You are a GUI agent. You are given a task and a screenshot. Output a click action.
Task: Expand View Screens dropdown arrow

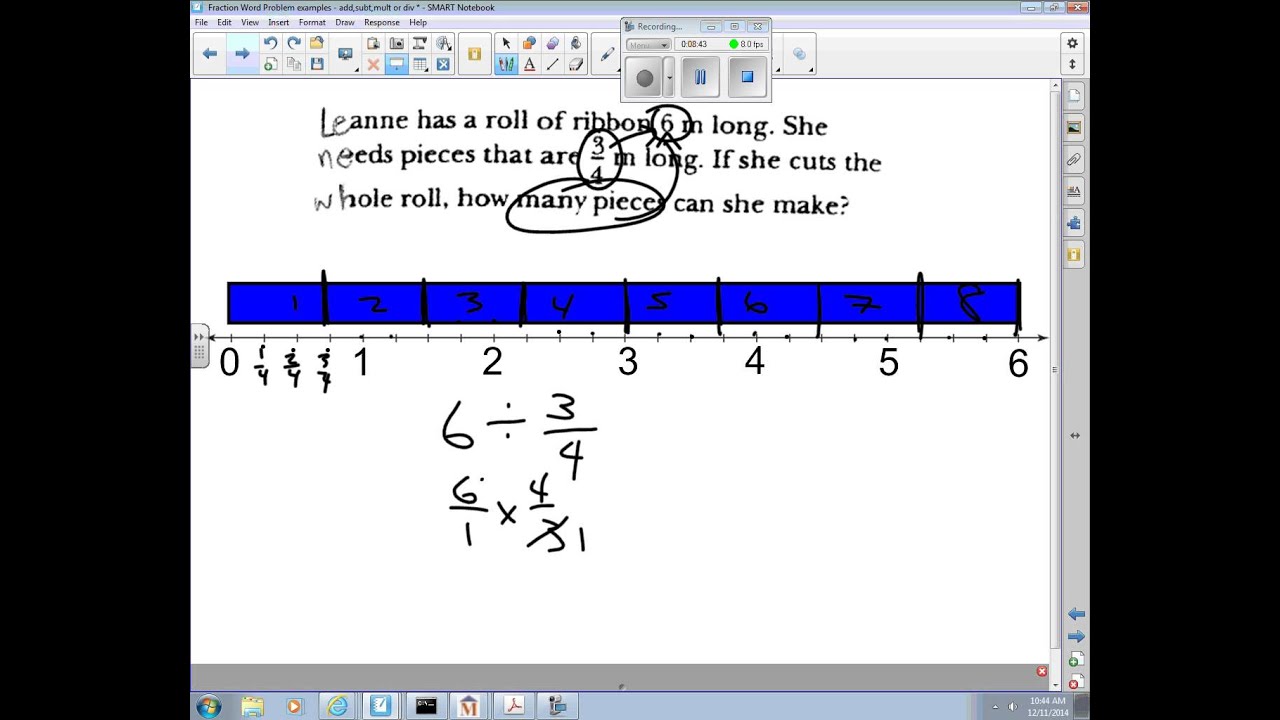pyautogui.click(x=357, y=70)
